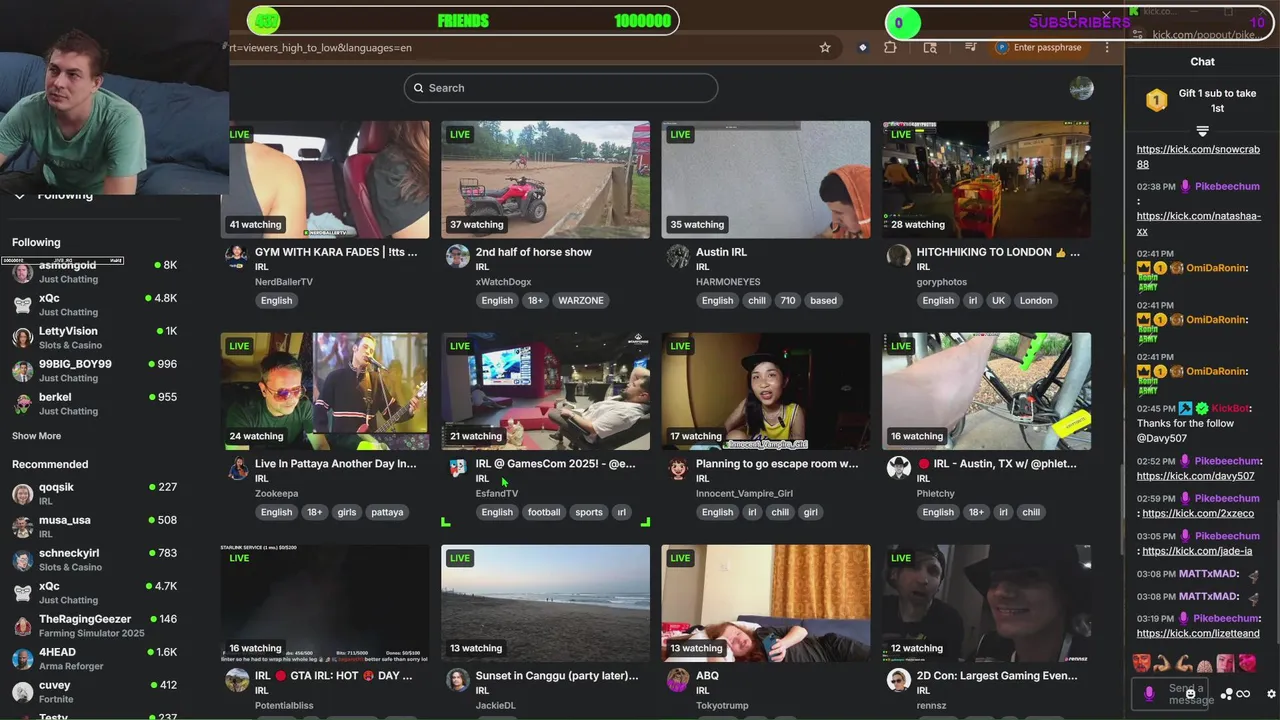Screen dimensions: 1280x720
Task: Open the profile avatar on Kick page
Action: [x=1081, y=88]
